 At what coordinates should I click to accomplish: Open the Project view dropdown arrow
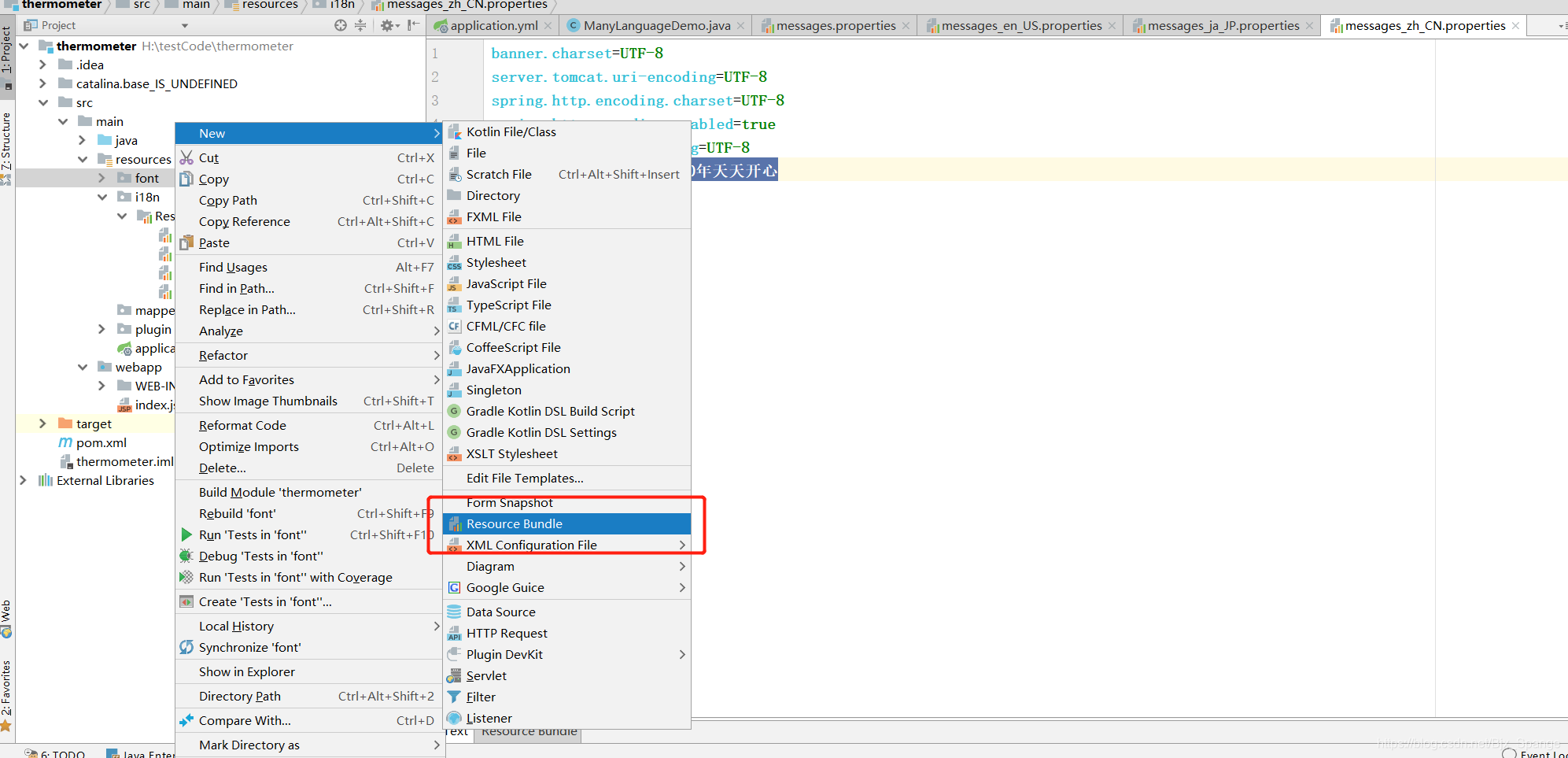click(185, 26)
